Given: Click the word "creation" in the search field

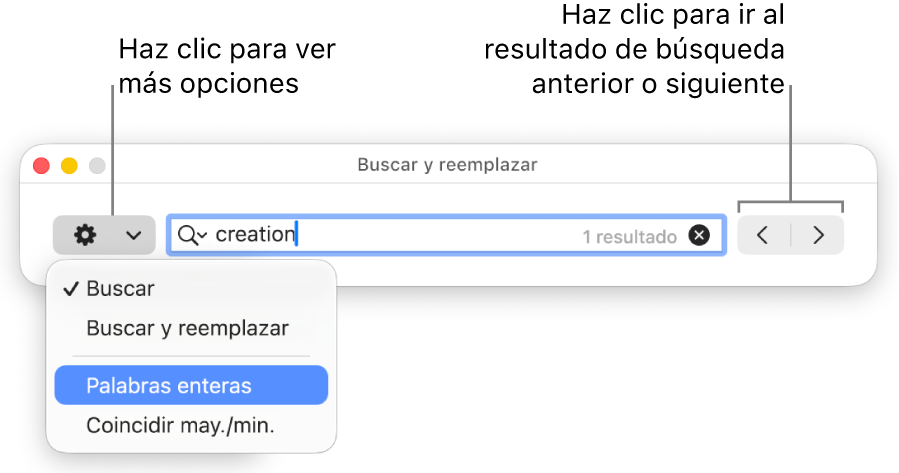Looking at the screenshot, I should coord(255,235).
